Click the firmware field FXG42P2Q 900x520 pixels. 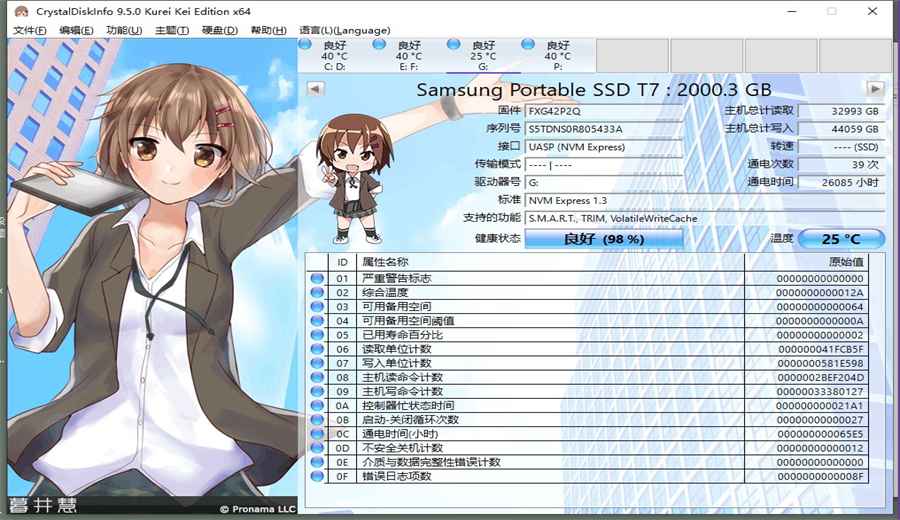click(604, 111)
